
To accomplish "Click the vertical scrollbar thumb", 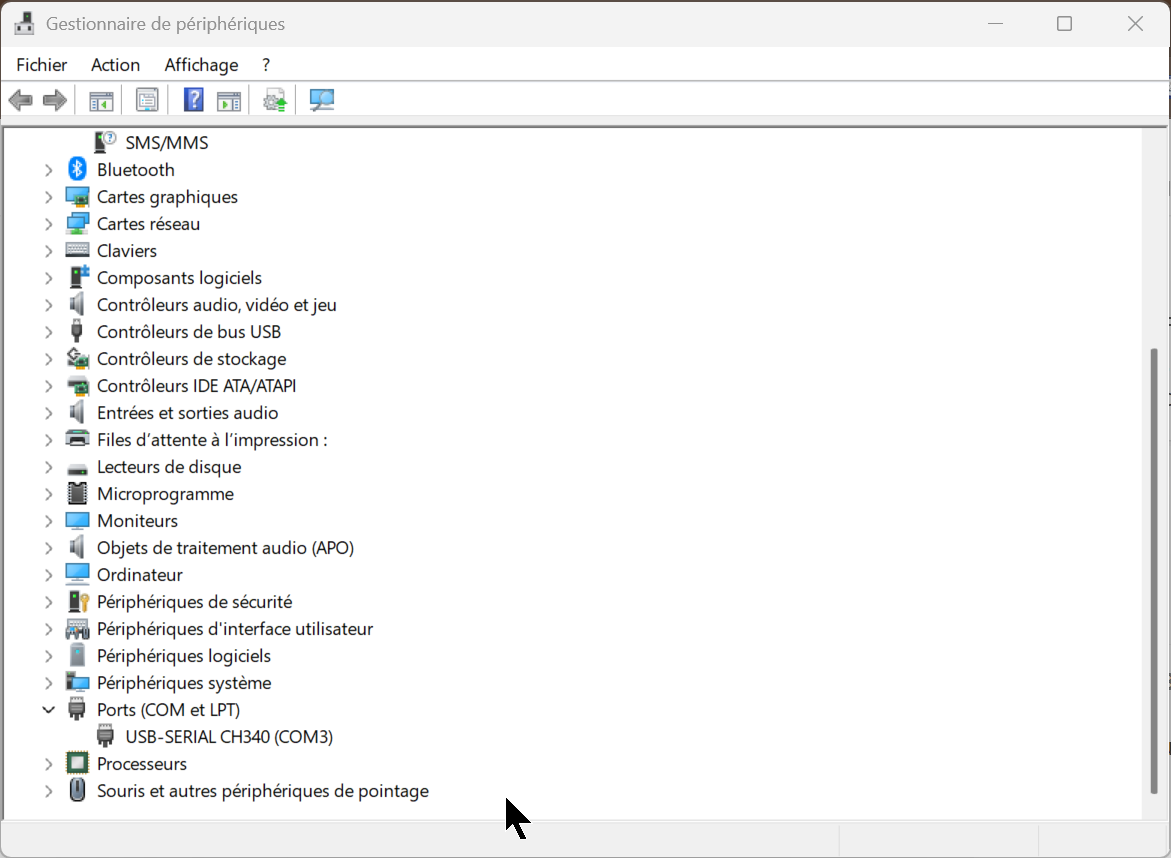I will coord(1154,571).
